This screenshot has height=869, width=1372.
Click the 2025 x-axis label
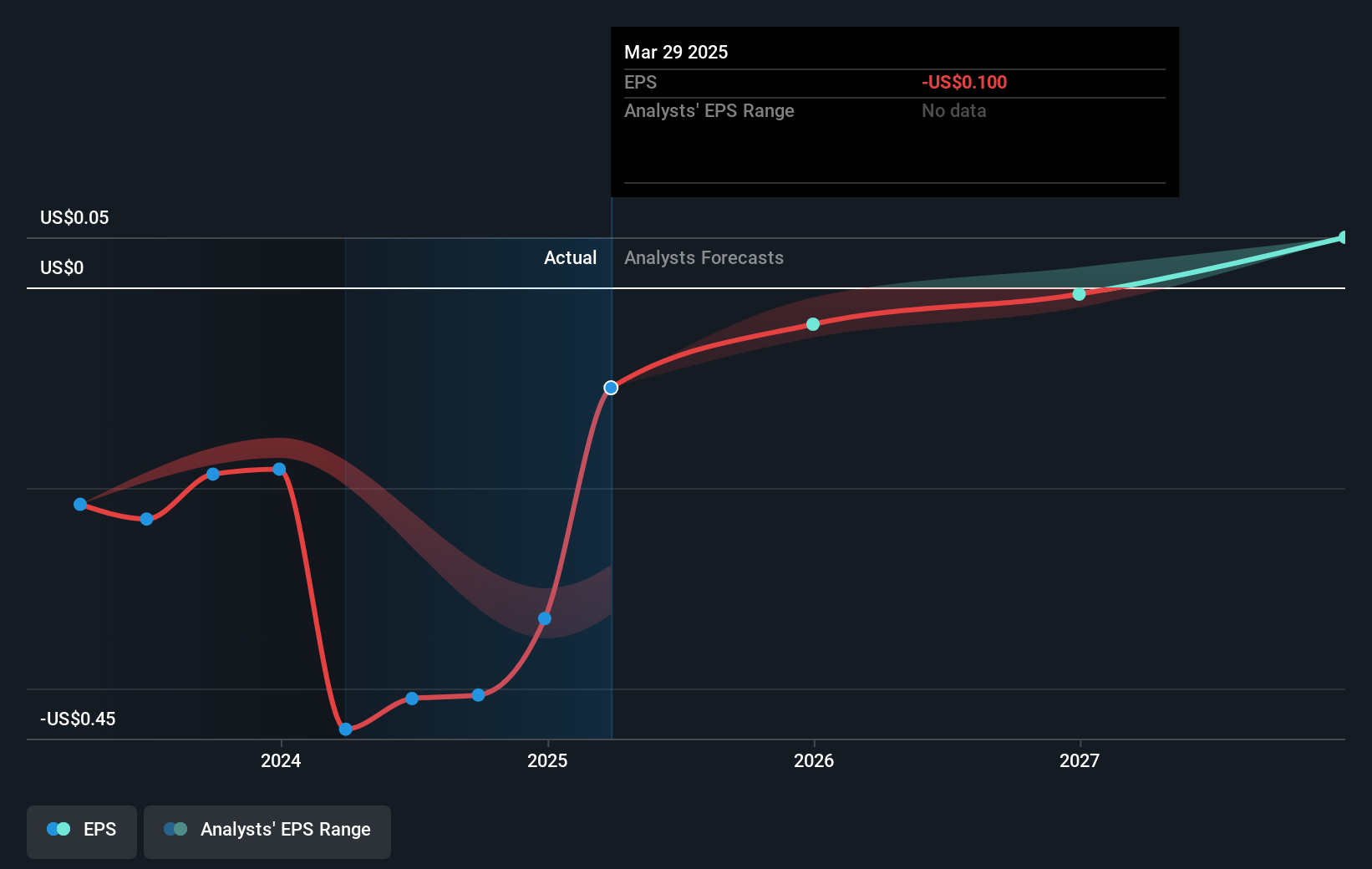[547, 760]
